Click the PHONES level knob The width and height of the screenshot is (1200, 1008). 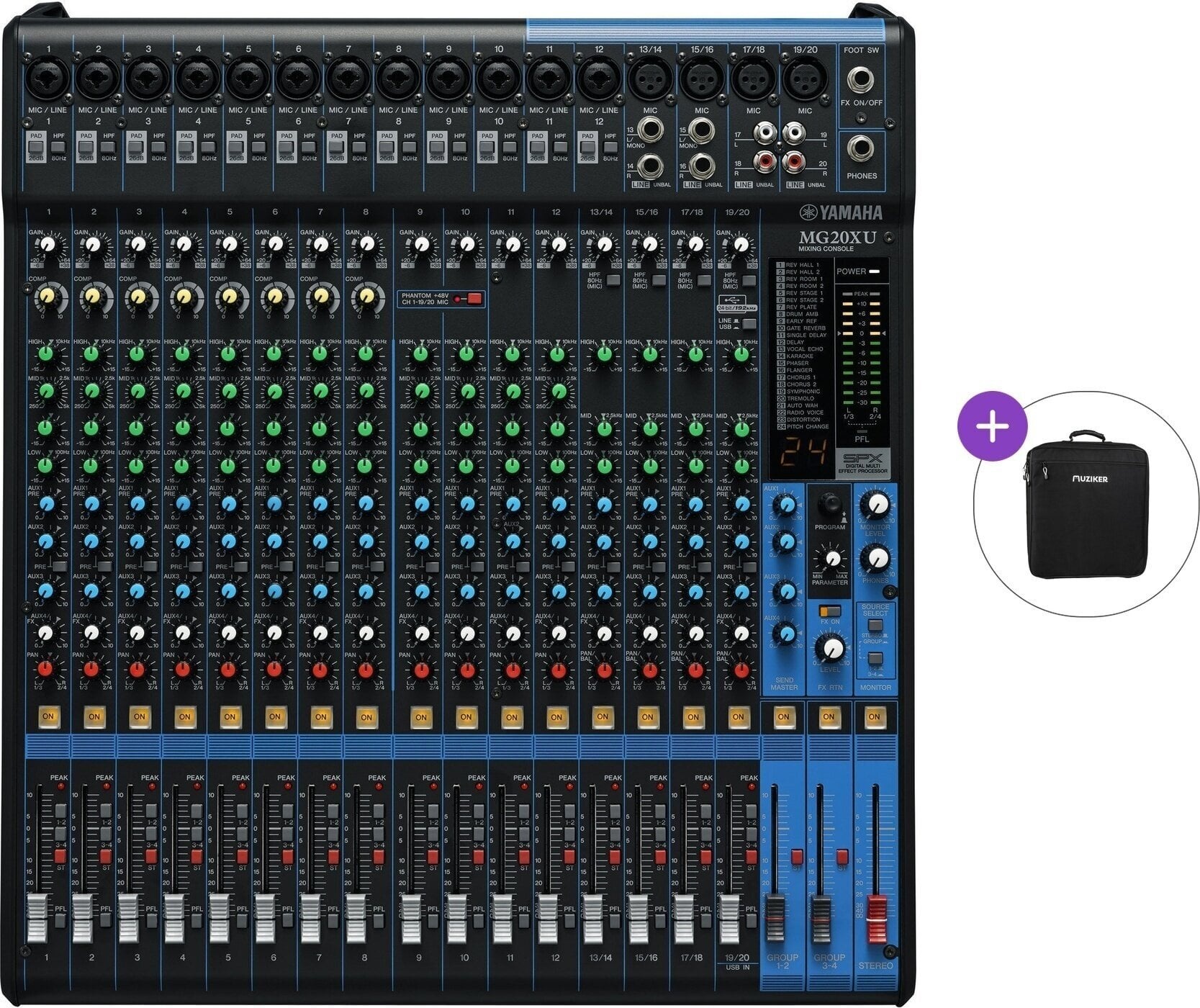[875, 558]
